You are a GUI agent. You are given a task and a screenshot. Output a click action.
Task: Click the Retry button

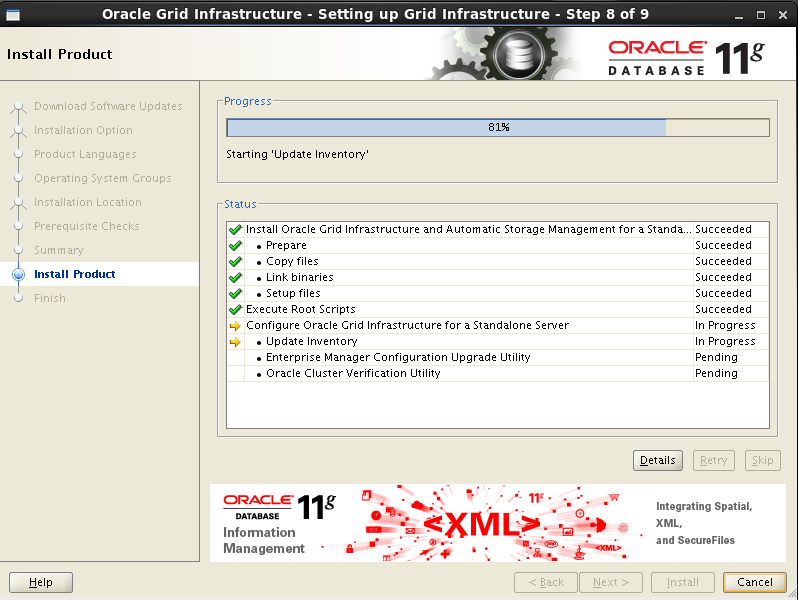714,461
